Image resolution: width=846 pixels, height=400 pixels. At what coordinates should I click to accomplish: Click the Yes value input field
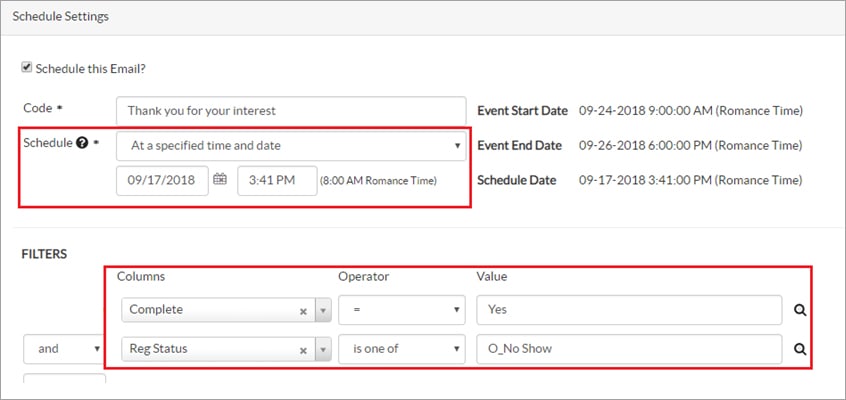click(x=629, y=310)
